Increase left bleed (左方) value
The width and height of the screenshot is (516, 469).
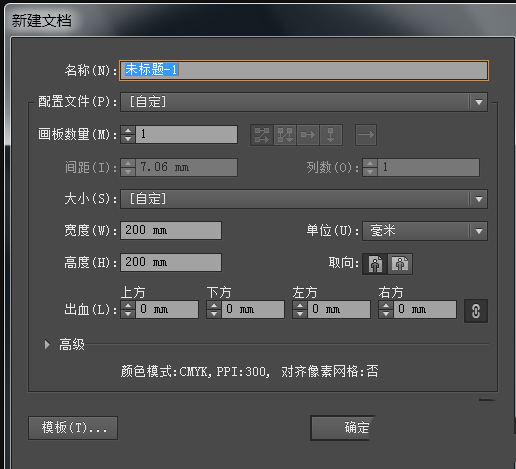click(300, 305)
